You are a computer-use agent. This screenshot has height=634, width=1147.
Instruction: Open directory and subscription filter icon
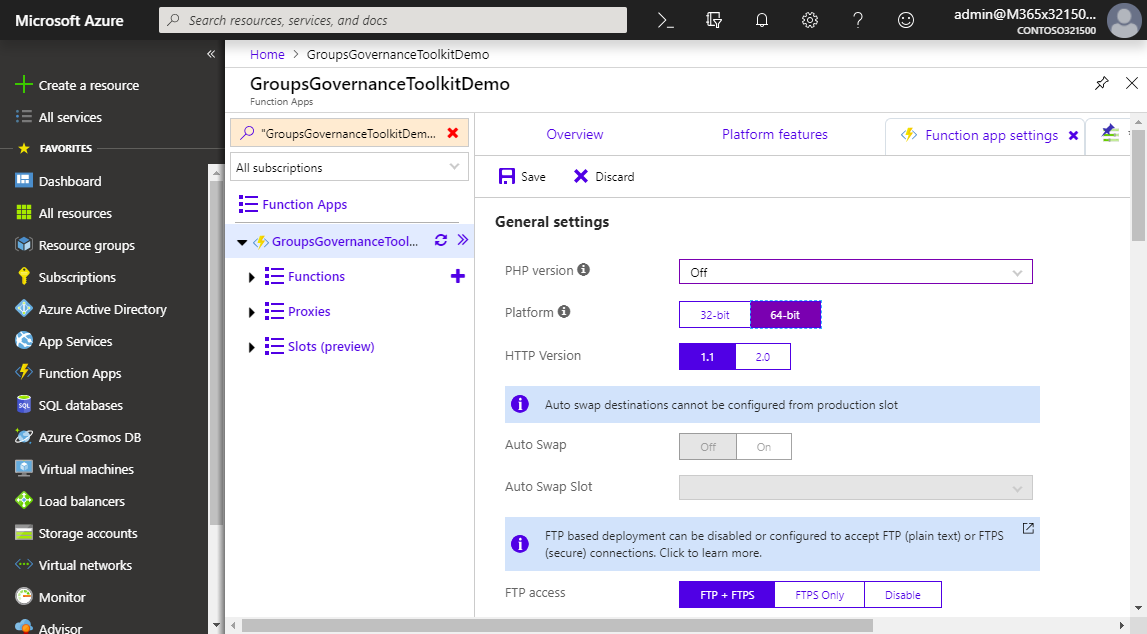[x=714, y=20]
